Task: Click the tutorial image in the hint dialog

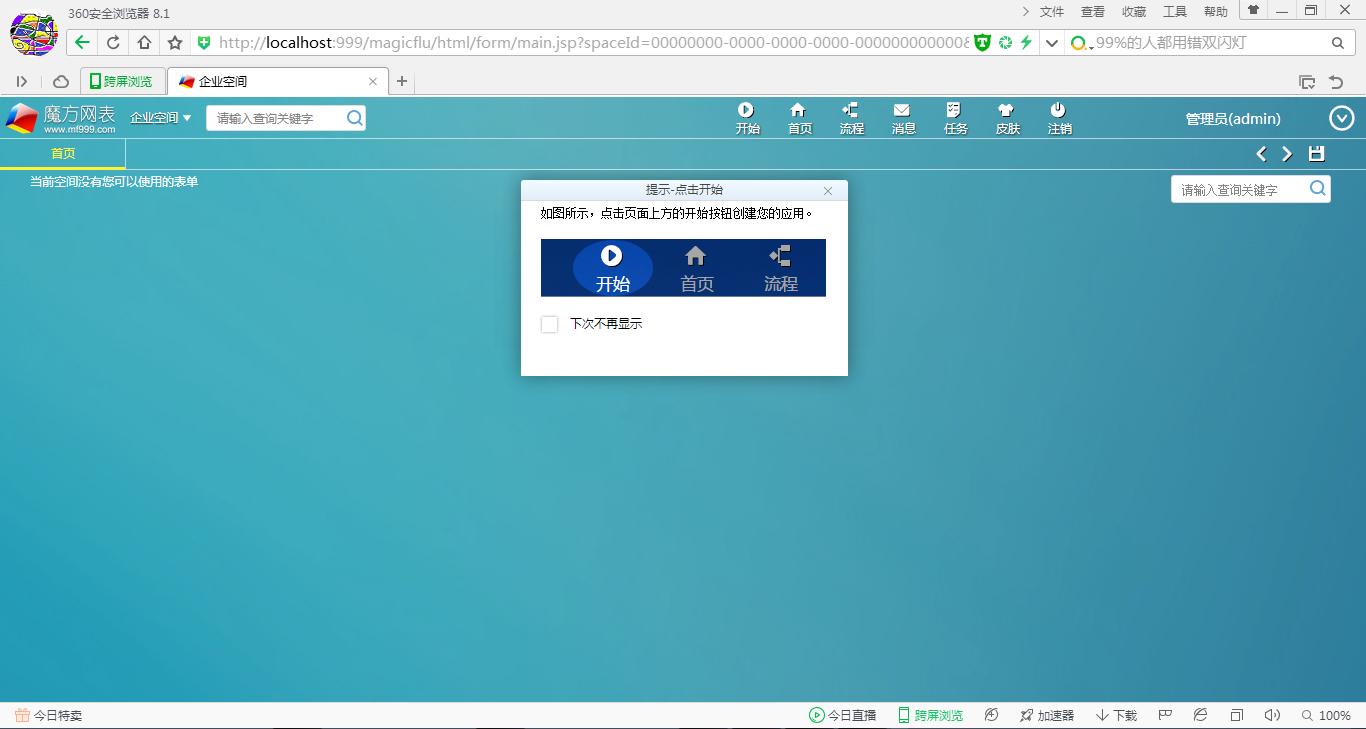Action: (x=683, y=268)
